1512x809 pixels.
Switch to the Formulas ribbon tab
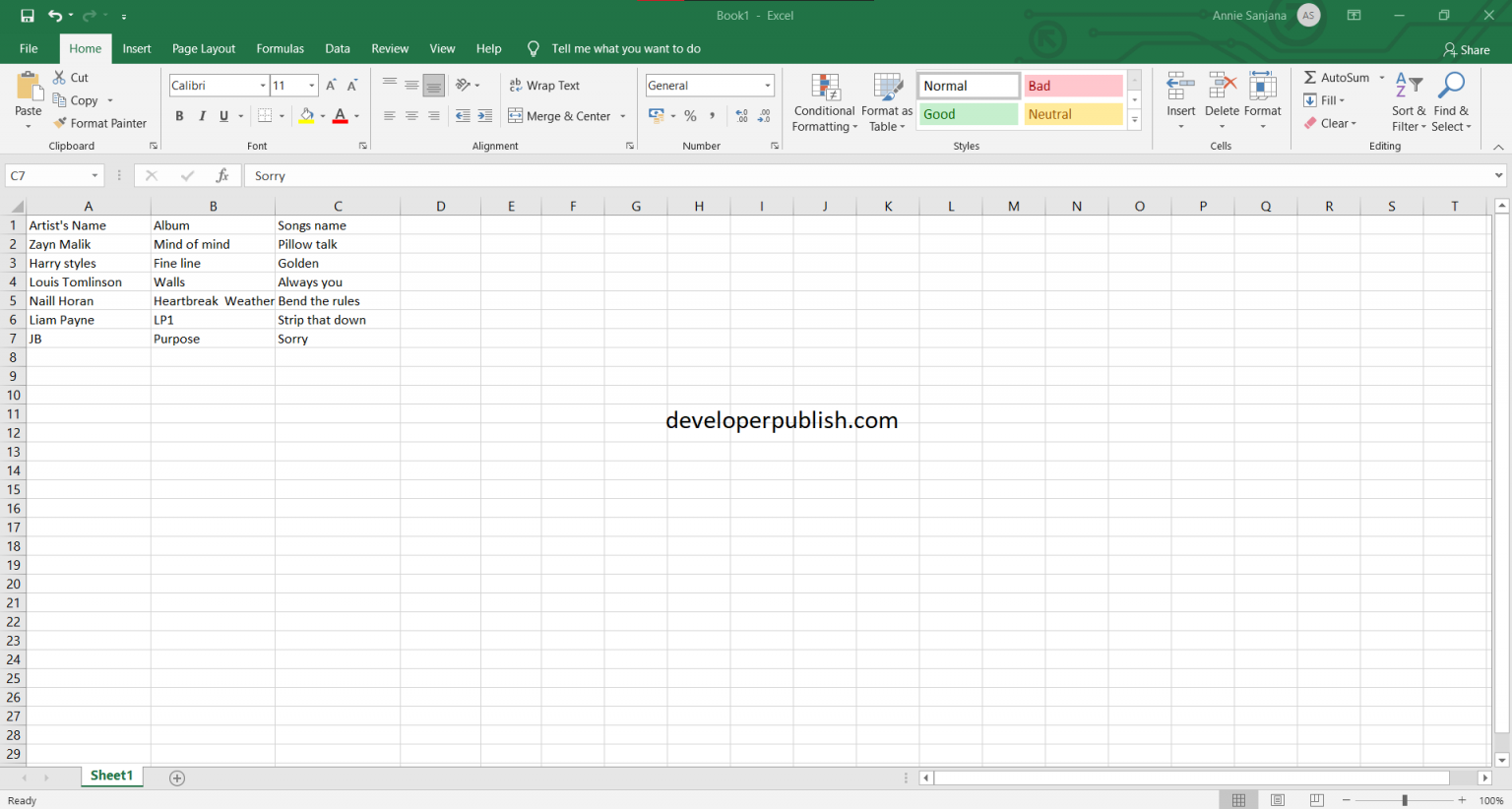pos(280,48)
